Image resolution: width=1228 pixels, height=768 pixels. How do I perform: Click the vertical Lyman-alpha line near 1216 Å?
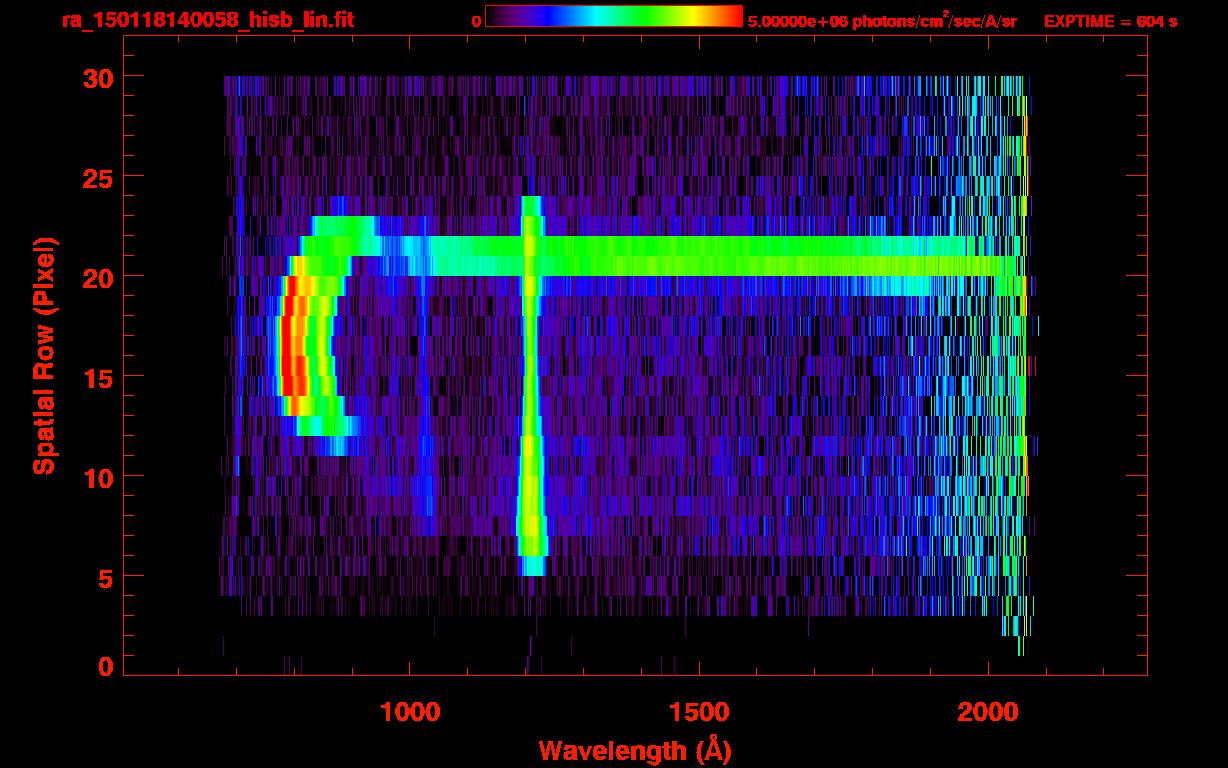coord(531,385)
